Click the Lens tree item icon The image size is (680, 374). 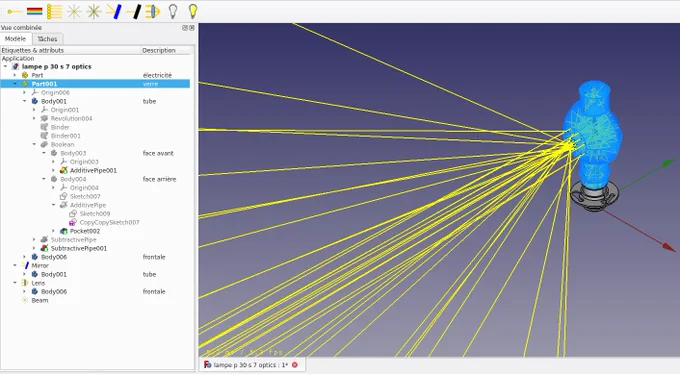coord(25,283)
